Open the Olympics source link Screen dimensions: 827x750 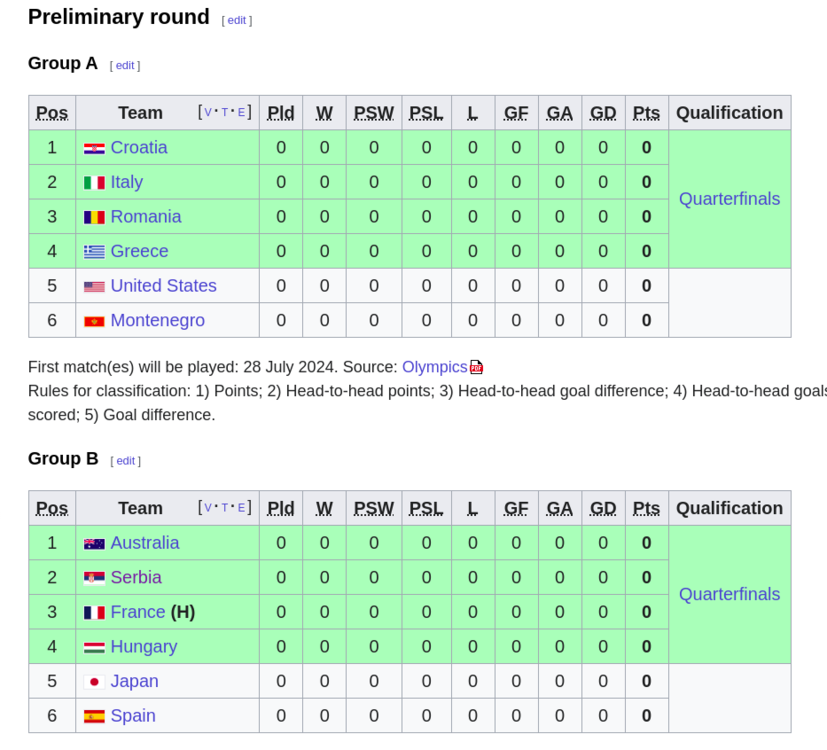coord(434,367)
